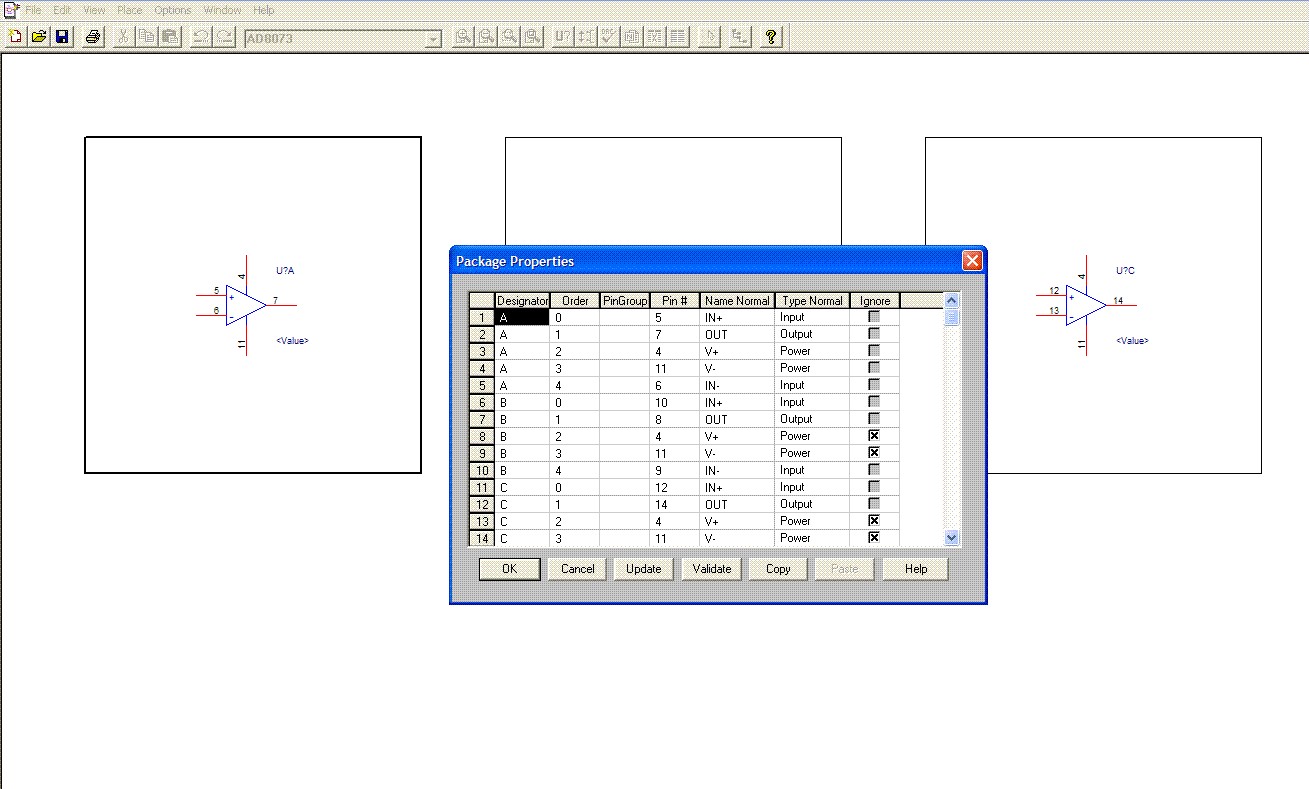Click the Print toolbar icon
The image size is (1309, 789).
[93, 37]
